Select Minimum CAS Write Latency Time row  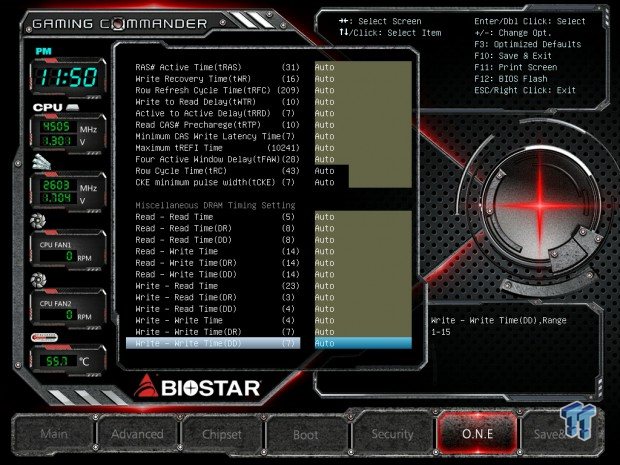[x=217, y=136]
